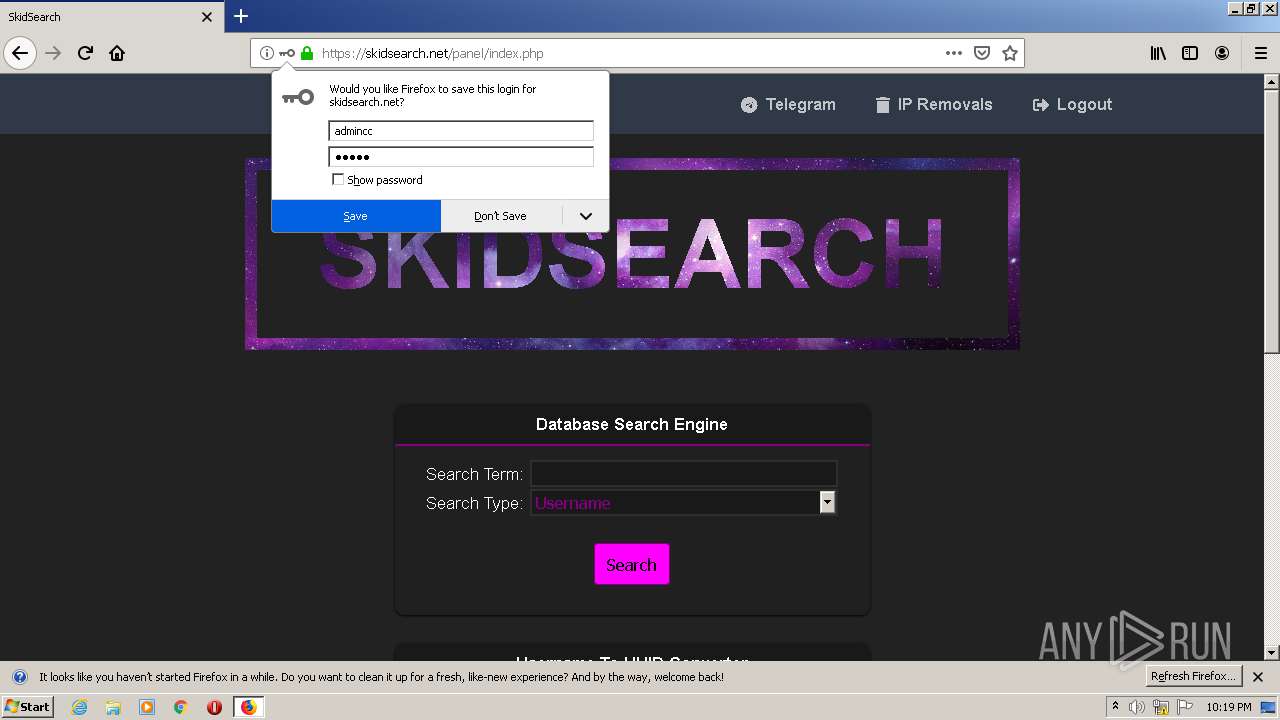Choose Don't Save for the login
This screenshot has height=720, width=1280.
(501, 216)
